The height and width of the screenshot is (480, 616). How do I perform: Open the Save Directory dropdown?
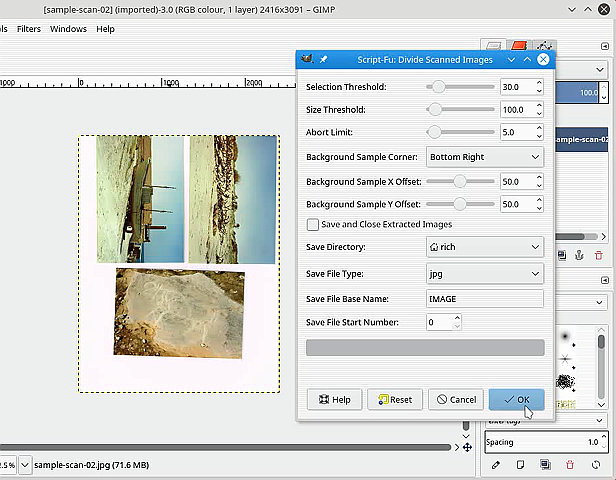pyautogui.click(x=484, y=247)
